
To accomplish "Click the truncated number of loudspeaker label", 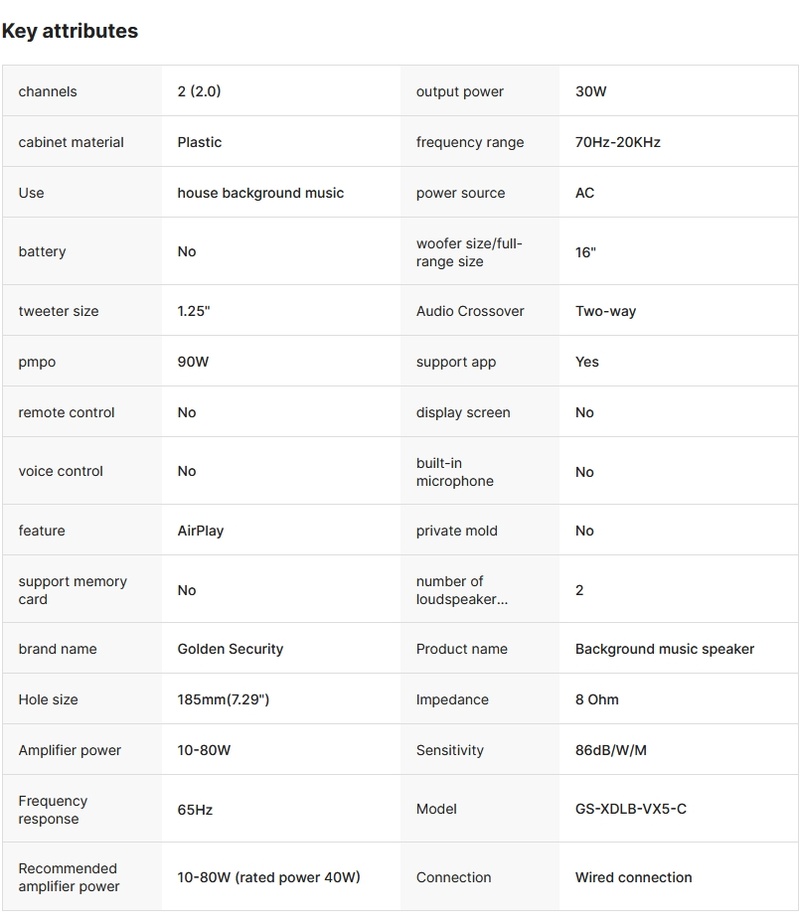I will coord(464,590).
